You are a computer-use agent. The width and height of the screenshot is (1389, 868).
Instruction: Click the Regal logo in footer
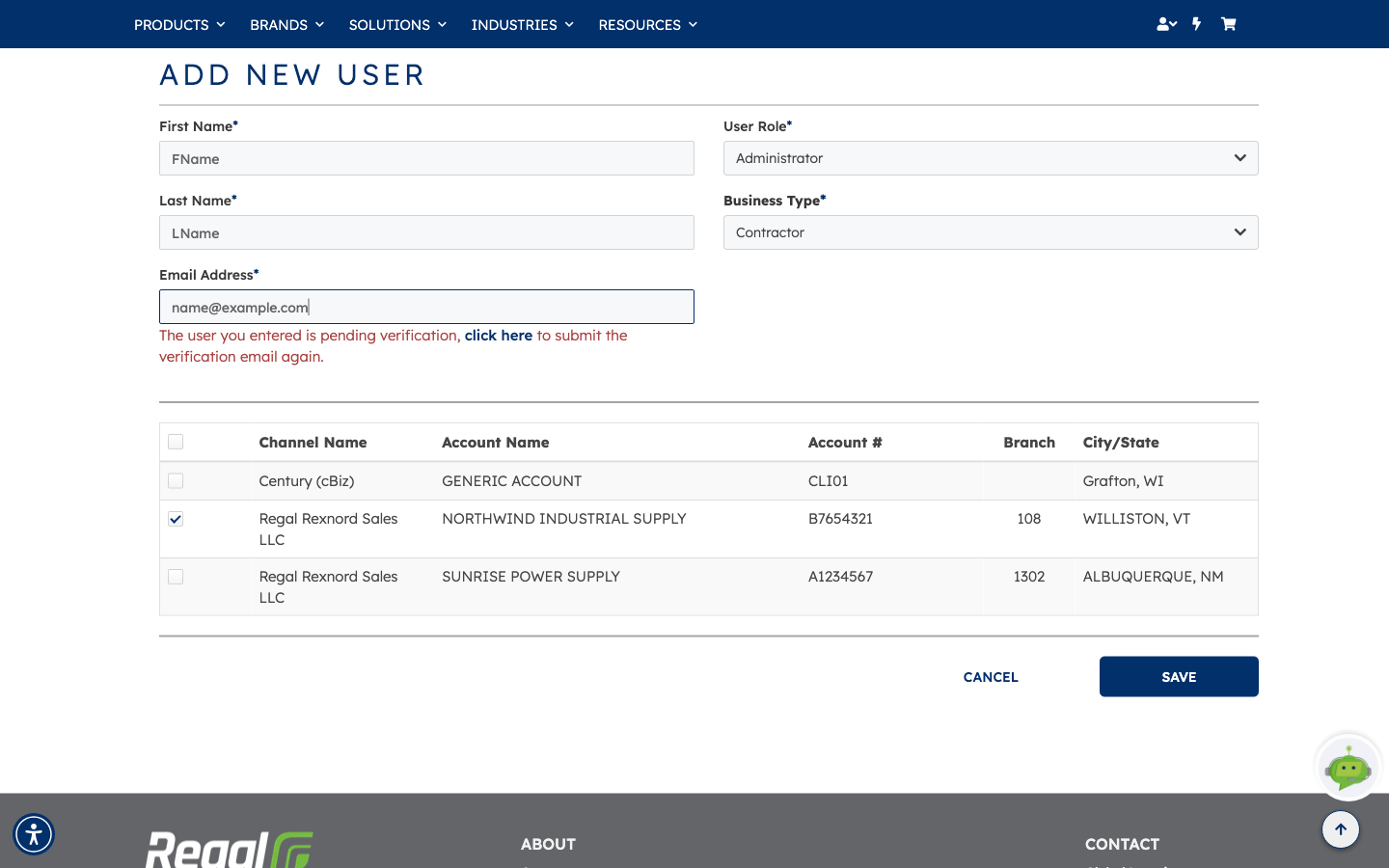230,849
